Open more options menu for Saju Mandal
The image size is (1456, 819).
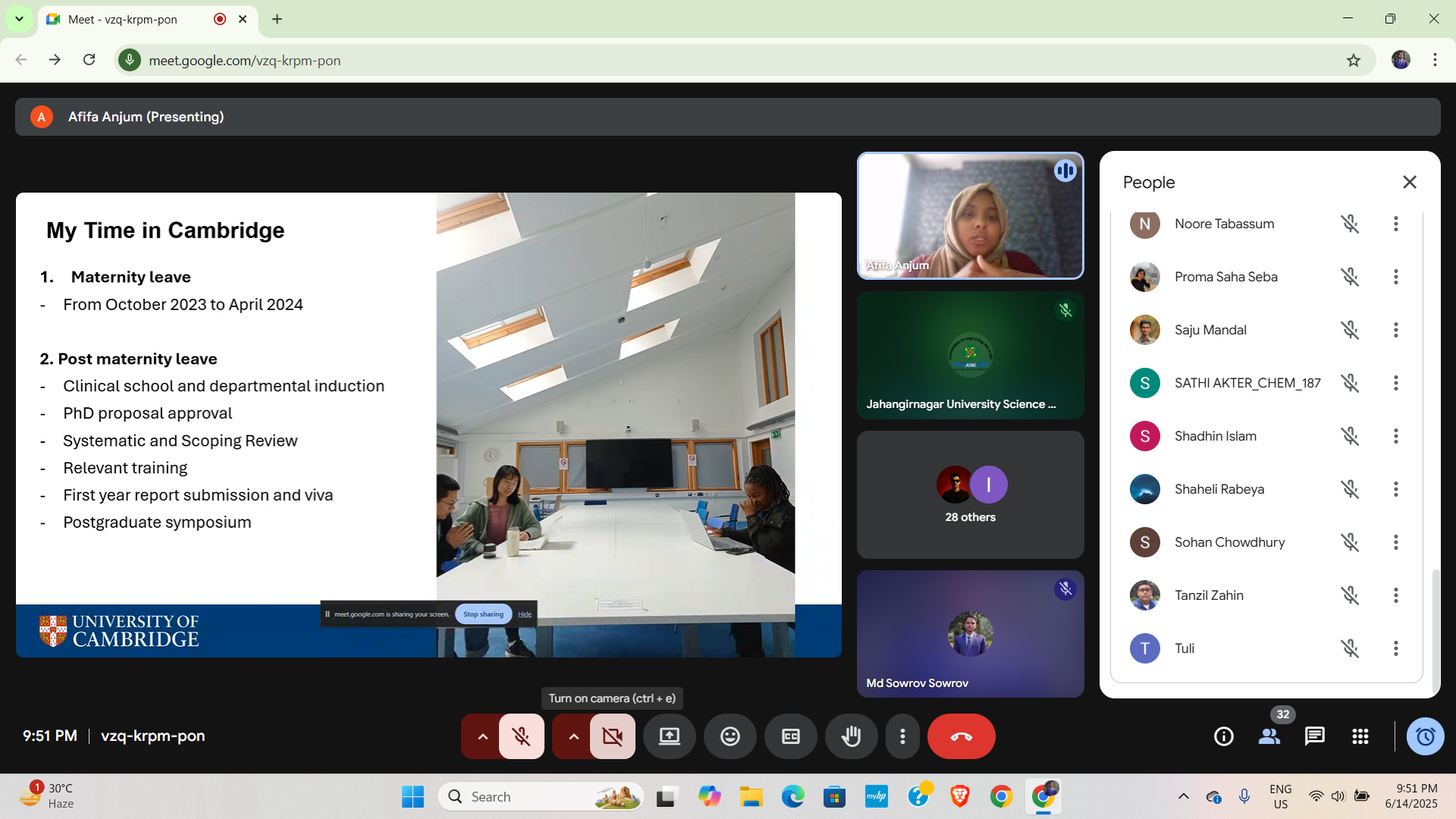[x=1395, y=330]
